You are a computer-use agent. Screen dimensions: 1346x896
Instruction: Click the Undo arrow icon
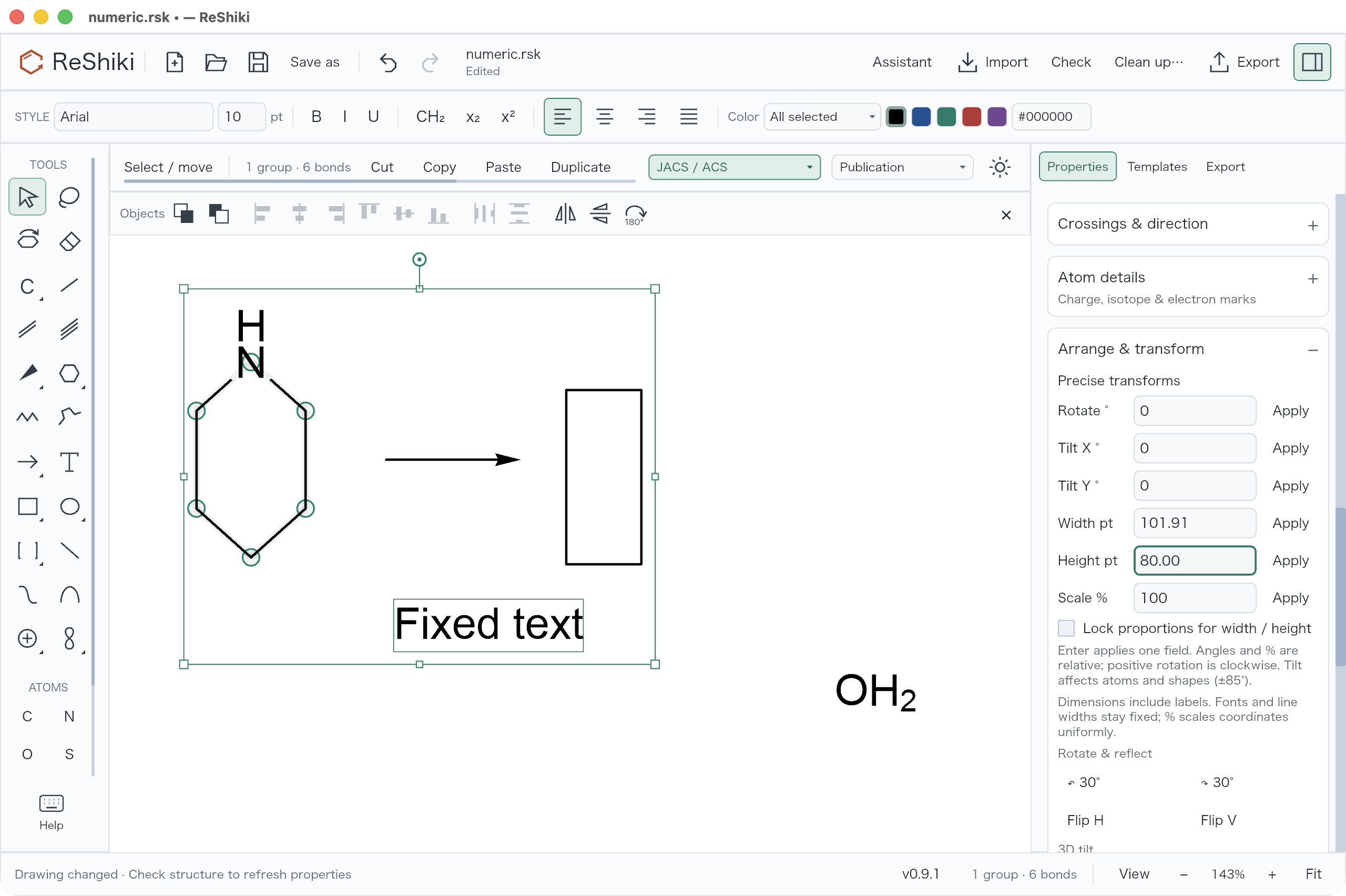[388, 62]
